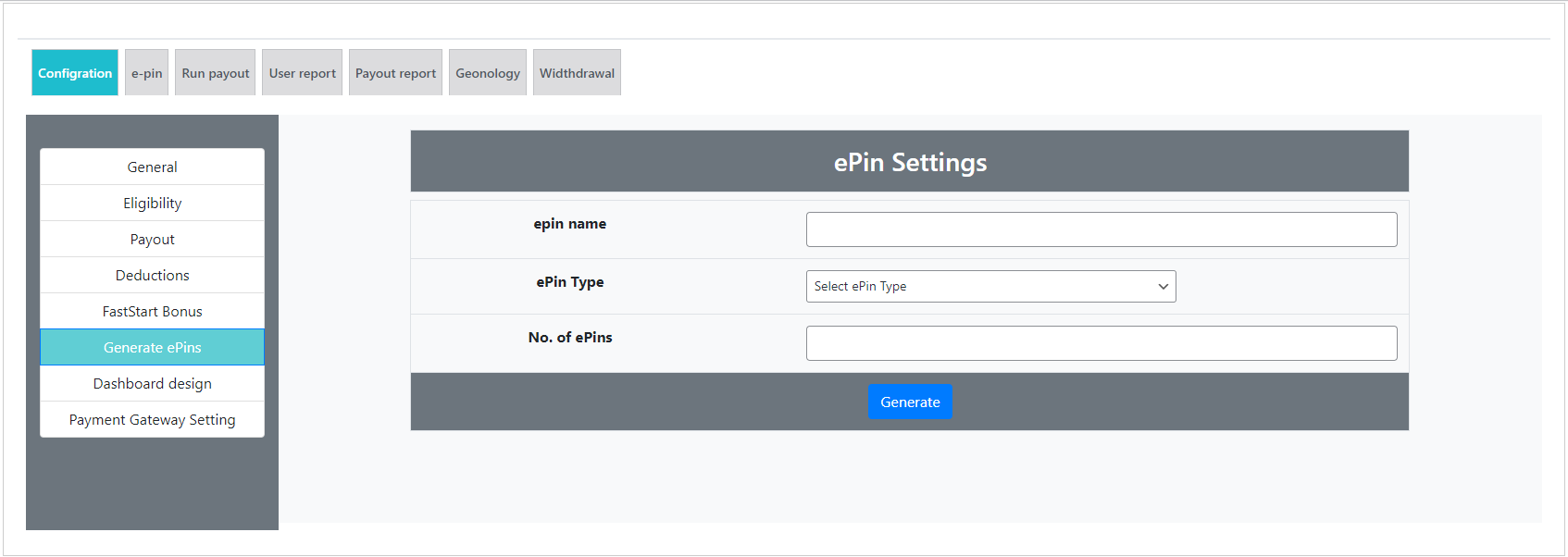Focus the No. of ePins field
This screenshot has width=1568, height=557.
[1101, 343]
